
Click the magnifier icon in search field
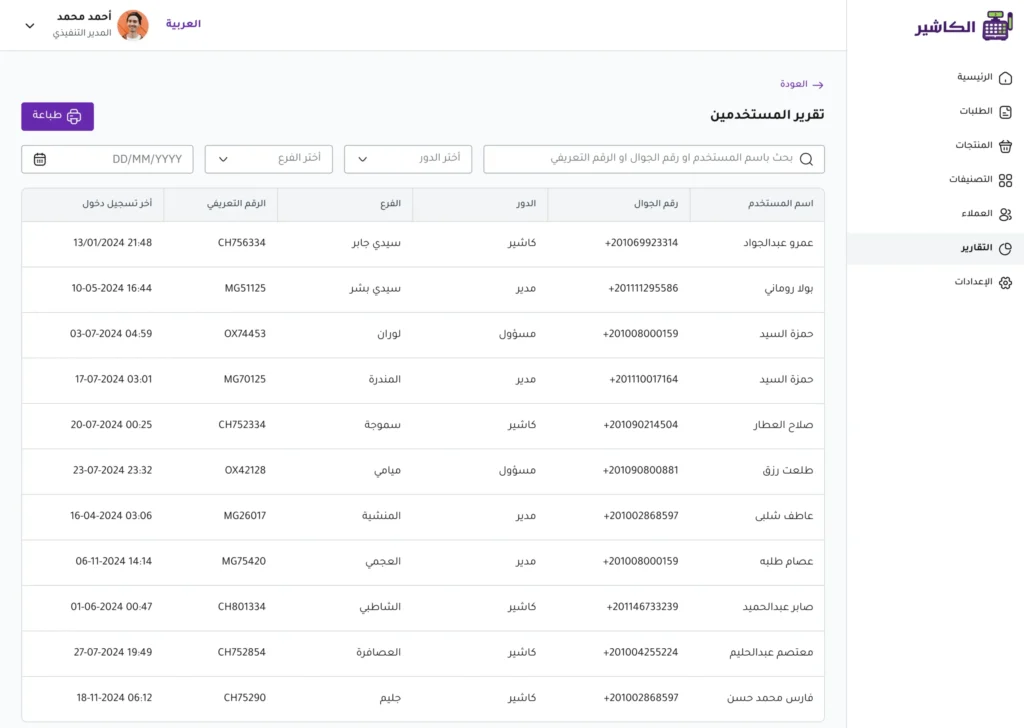pos(807,159)
